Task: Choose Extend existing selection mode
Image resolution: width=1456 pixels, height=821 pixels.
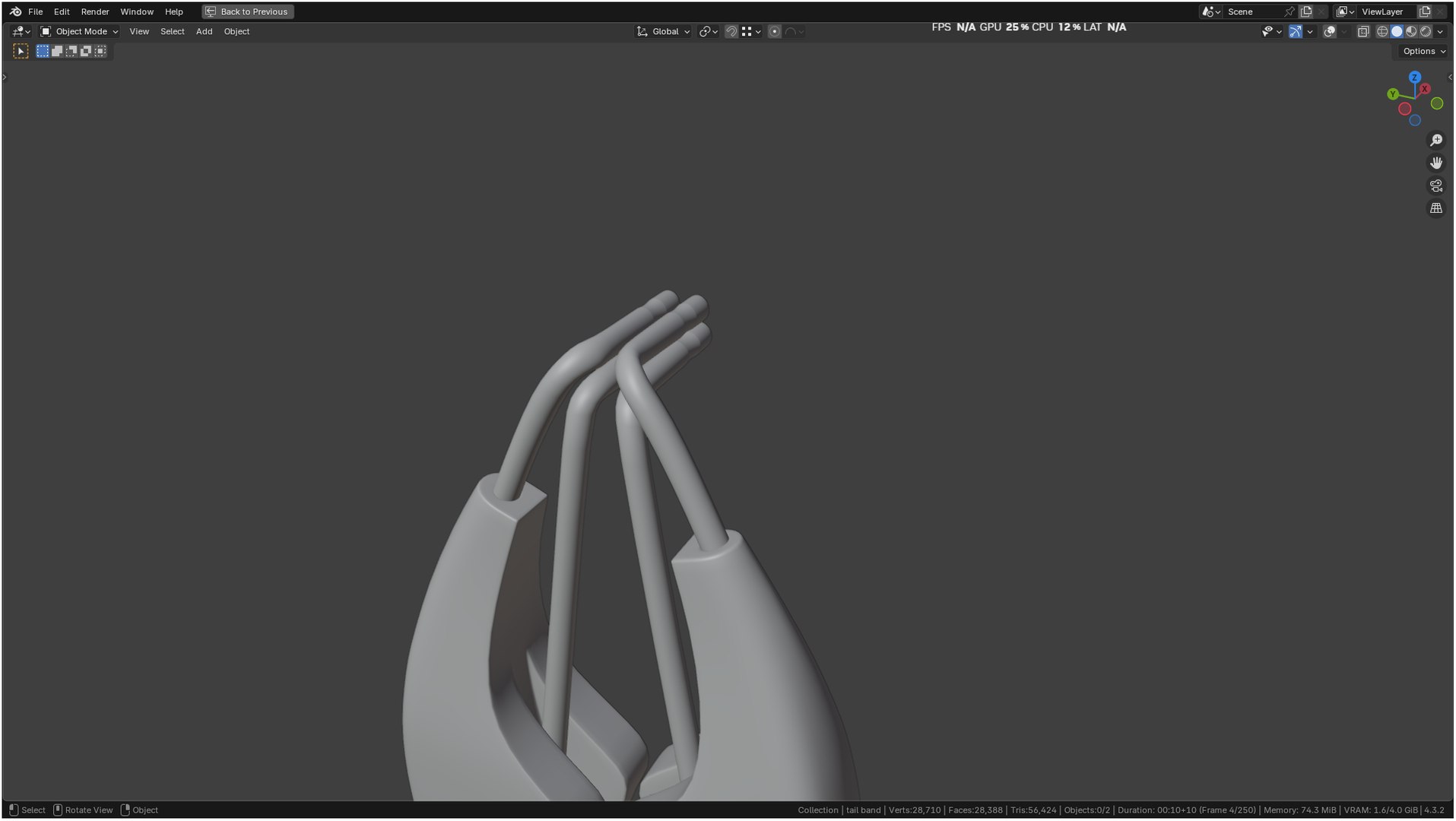Action: pyautogui.click(x=57, y=51)
